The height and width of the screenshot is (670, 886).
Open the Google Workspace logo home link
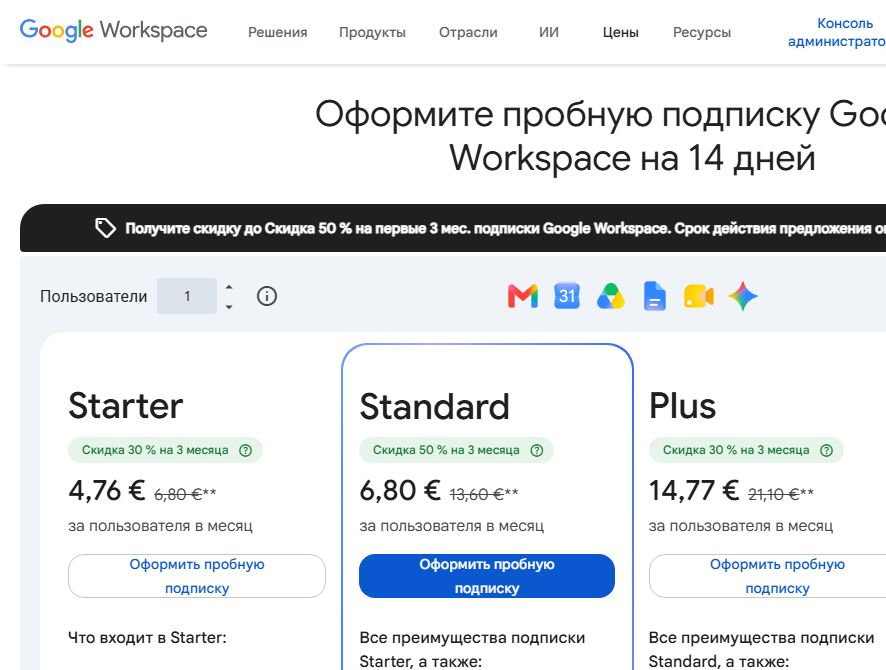coord(114,30)
